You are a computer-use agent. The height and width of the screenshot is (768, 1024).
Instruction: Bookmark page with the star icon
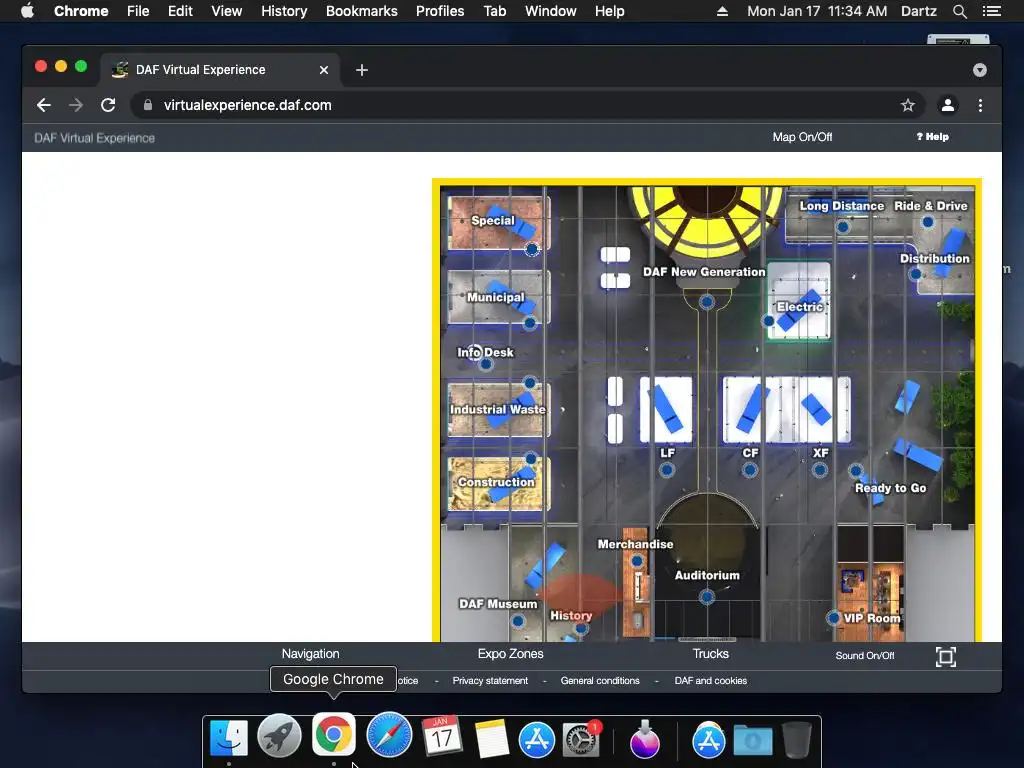908,105
